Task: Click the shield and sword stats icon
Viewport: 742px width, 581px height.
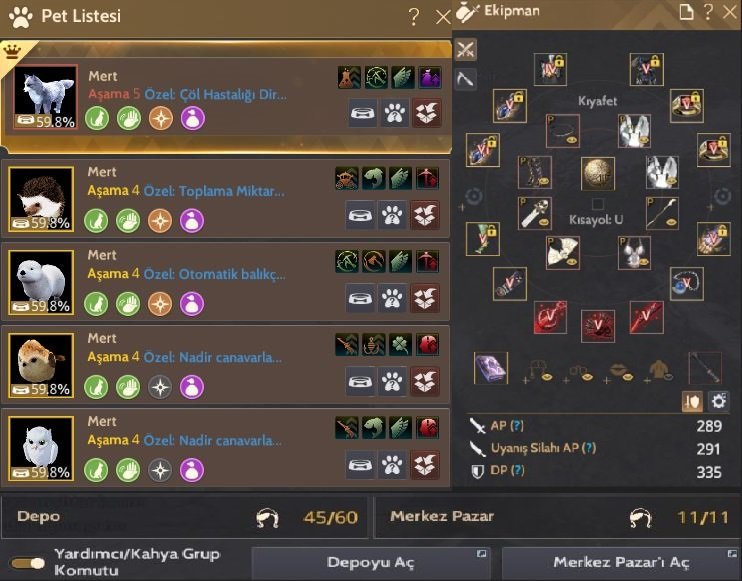Action: pyautogui.click(x=692, y=401)
